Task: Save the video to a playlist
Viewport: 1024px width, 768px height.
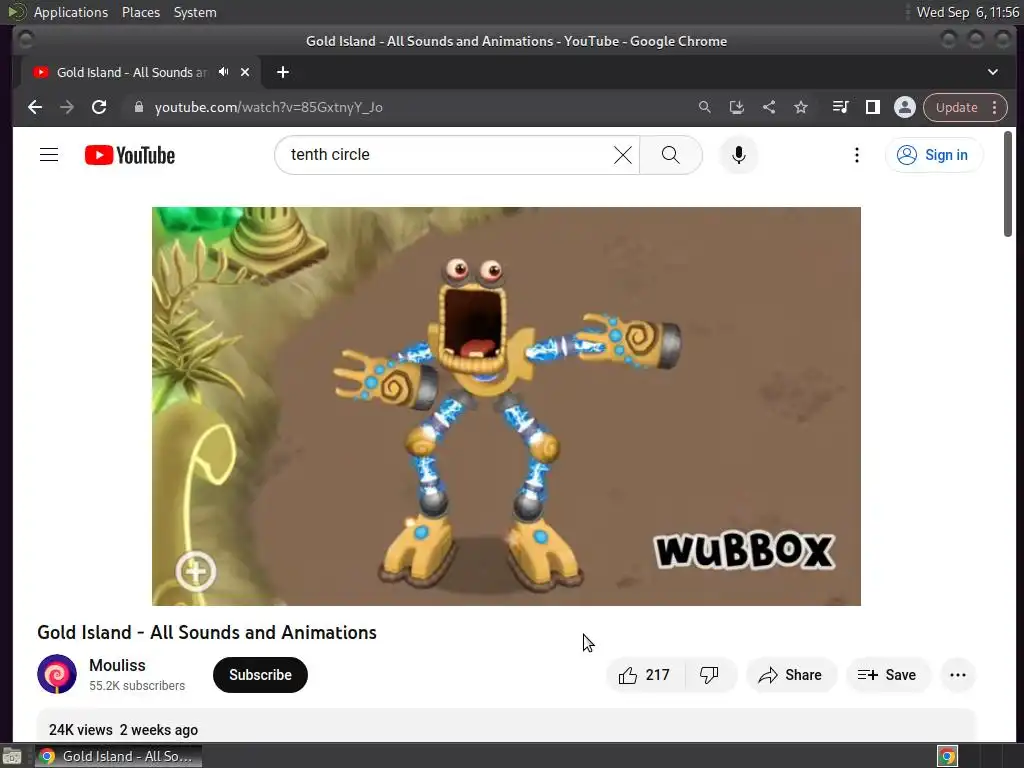Action: (x=887, y=675)
